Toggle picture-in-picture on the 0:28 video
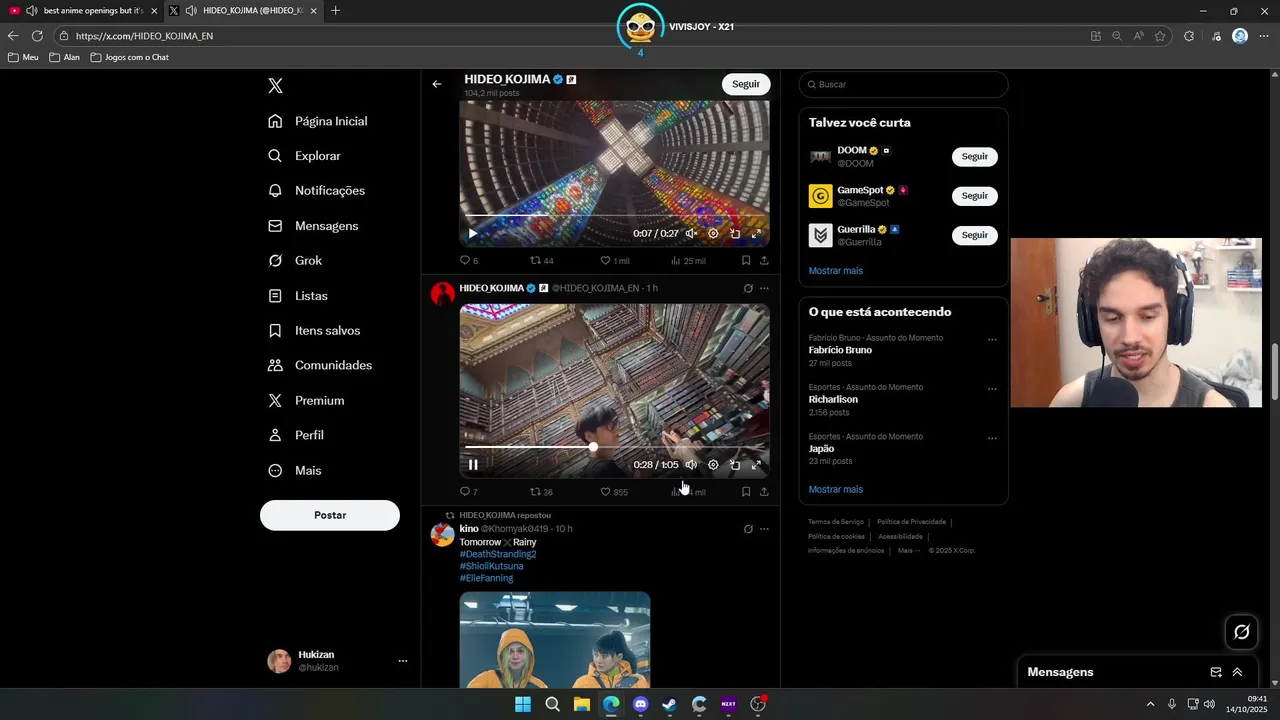Viewport: 1280px width, 720px height. [735, 464]
